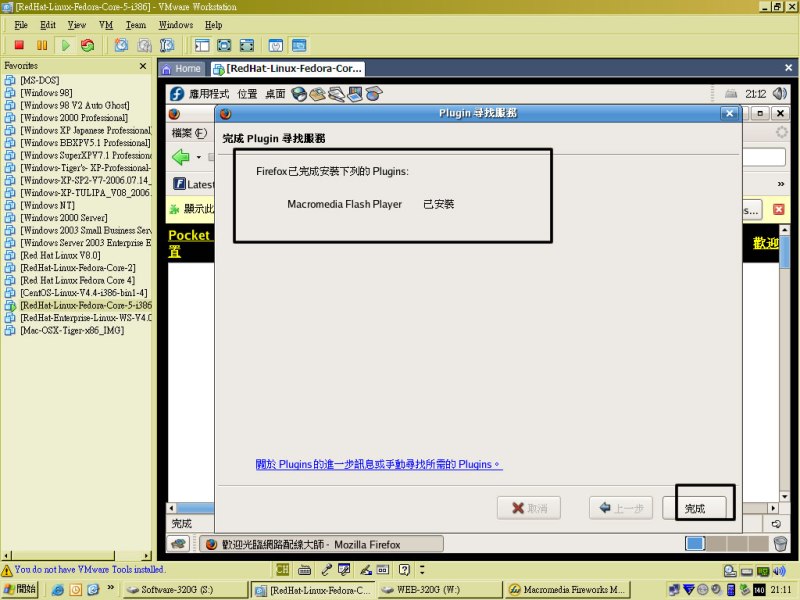Image resolution: width=800 pixels, height=600 pixels.
Task: Click the volume speaker icon in the Fedora panel
Action: coord(780,93)
